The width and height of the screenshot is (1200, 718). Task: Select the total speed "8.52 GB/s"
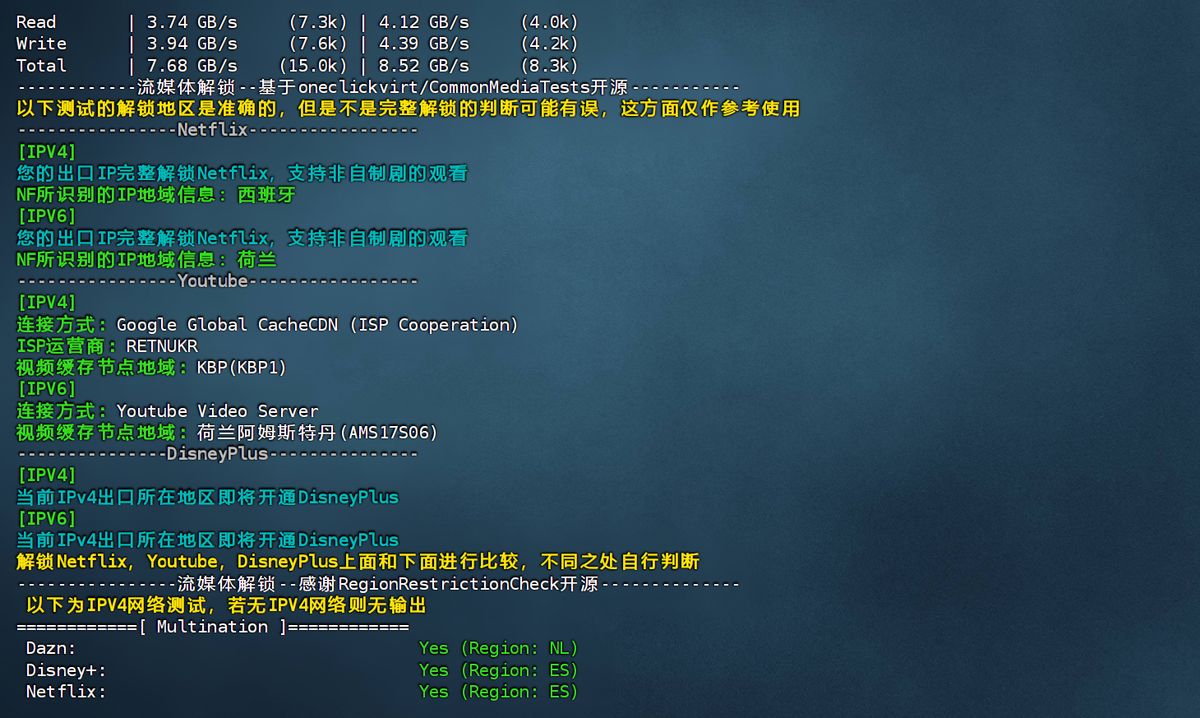(x=424, y=66)
